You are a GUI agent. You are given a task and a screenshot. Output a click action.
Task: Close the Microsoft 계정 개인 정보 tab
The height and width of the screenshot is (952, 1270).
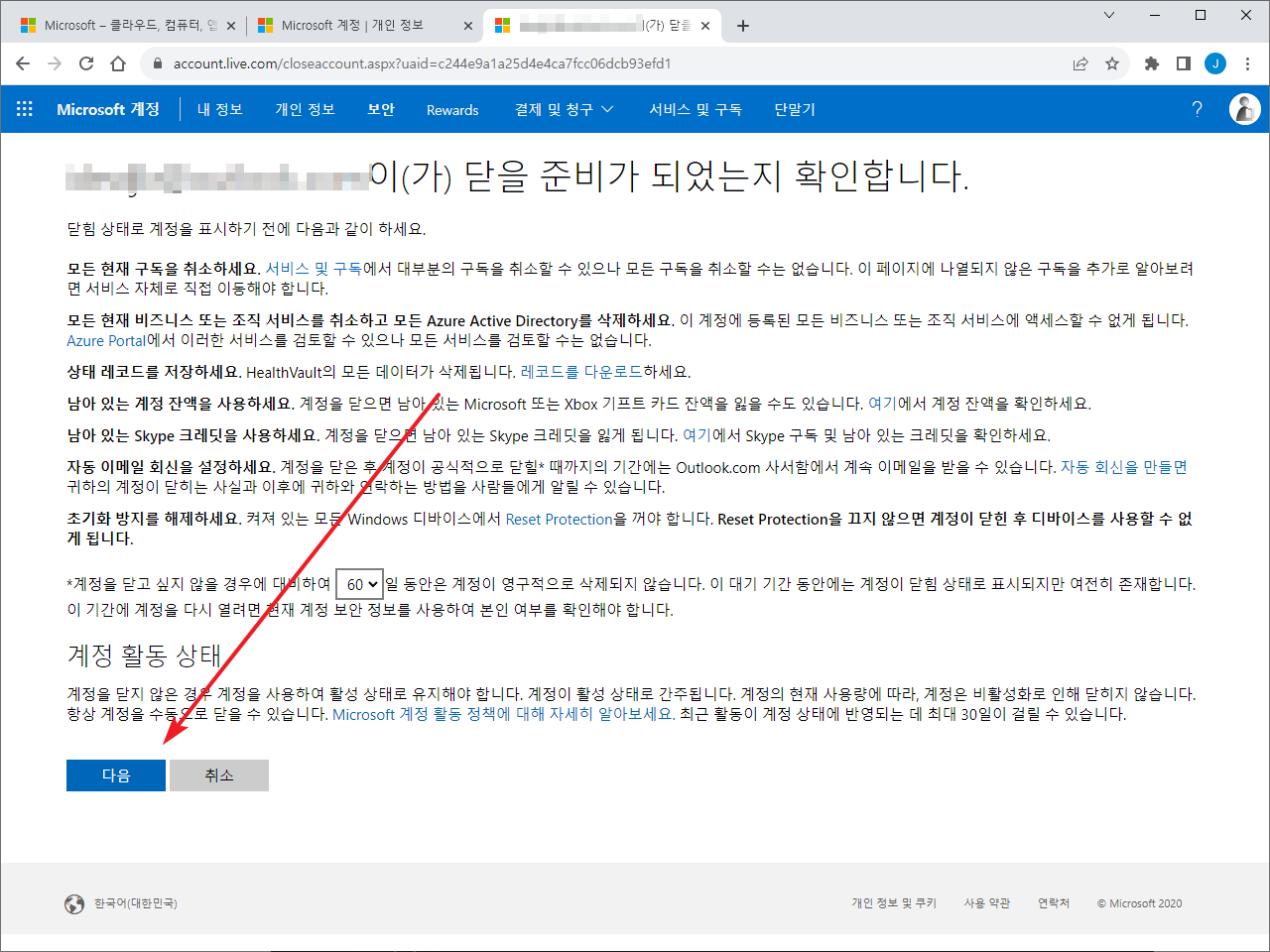tap(468, 26)
